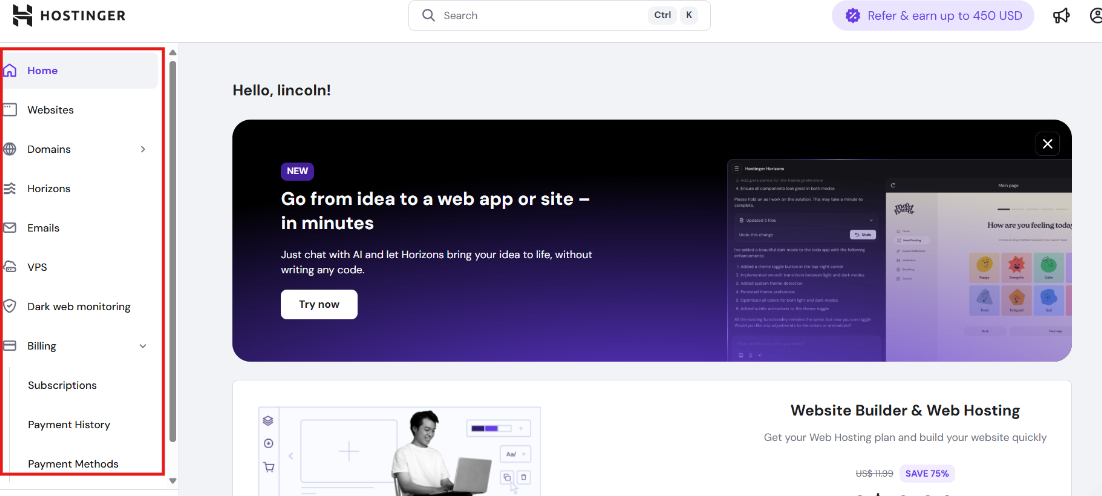The image size is (1102, 496).
Task: Open Payment History under Billing
Action: click(69, 424)
